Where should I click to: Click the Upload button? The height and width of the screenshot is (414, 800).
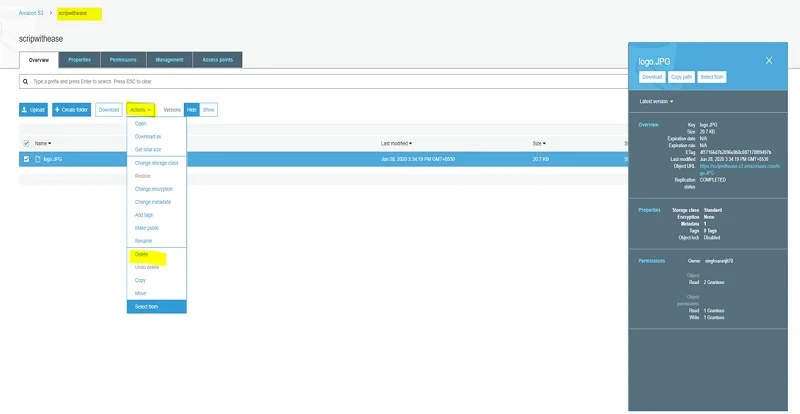pyautogui.click(x=34, y=110)
